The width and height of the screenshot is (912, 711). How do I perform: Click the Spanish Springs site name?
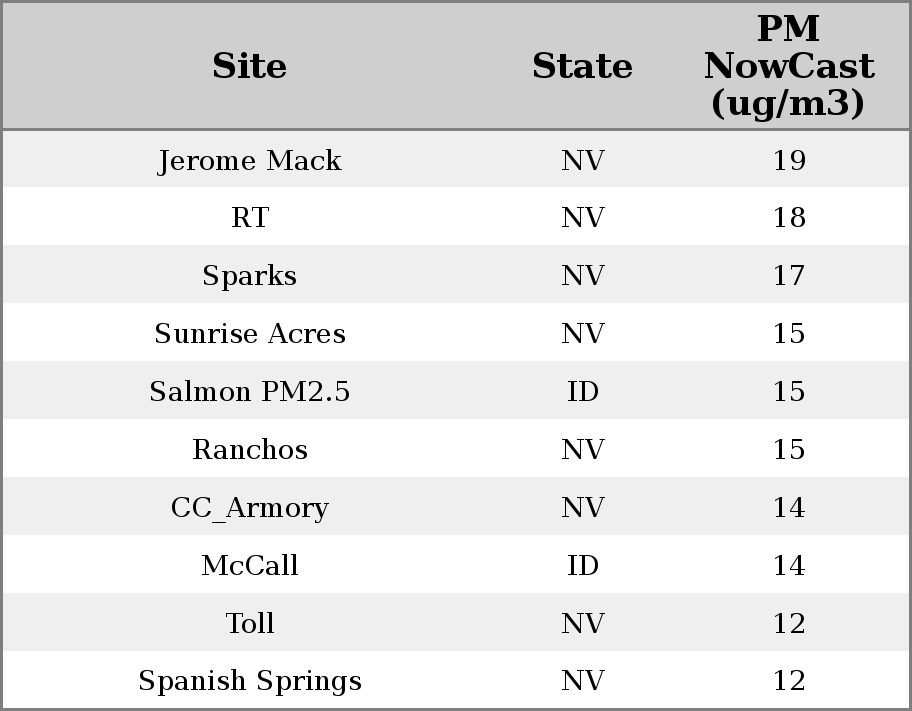point(250,681)
